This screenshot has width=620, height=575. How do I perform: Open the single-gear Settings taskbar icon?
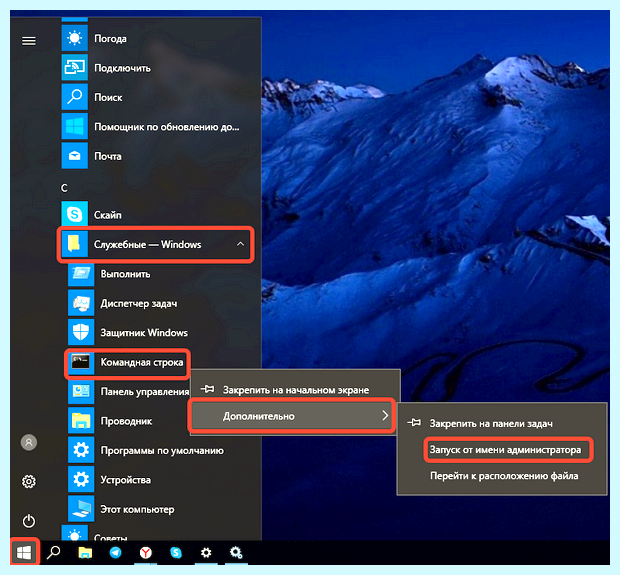pyautogui.click(x=206, y=552)
